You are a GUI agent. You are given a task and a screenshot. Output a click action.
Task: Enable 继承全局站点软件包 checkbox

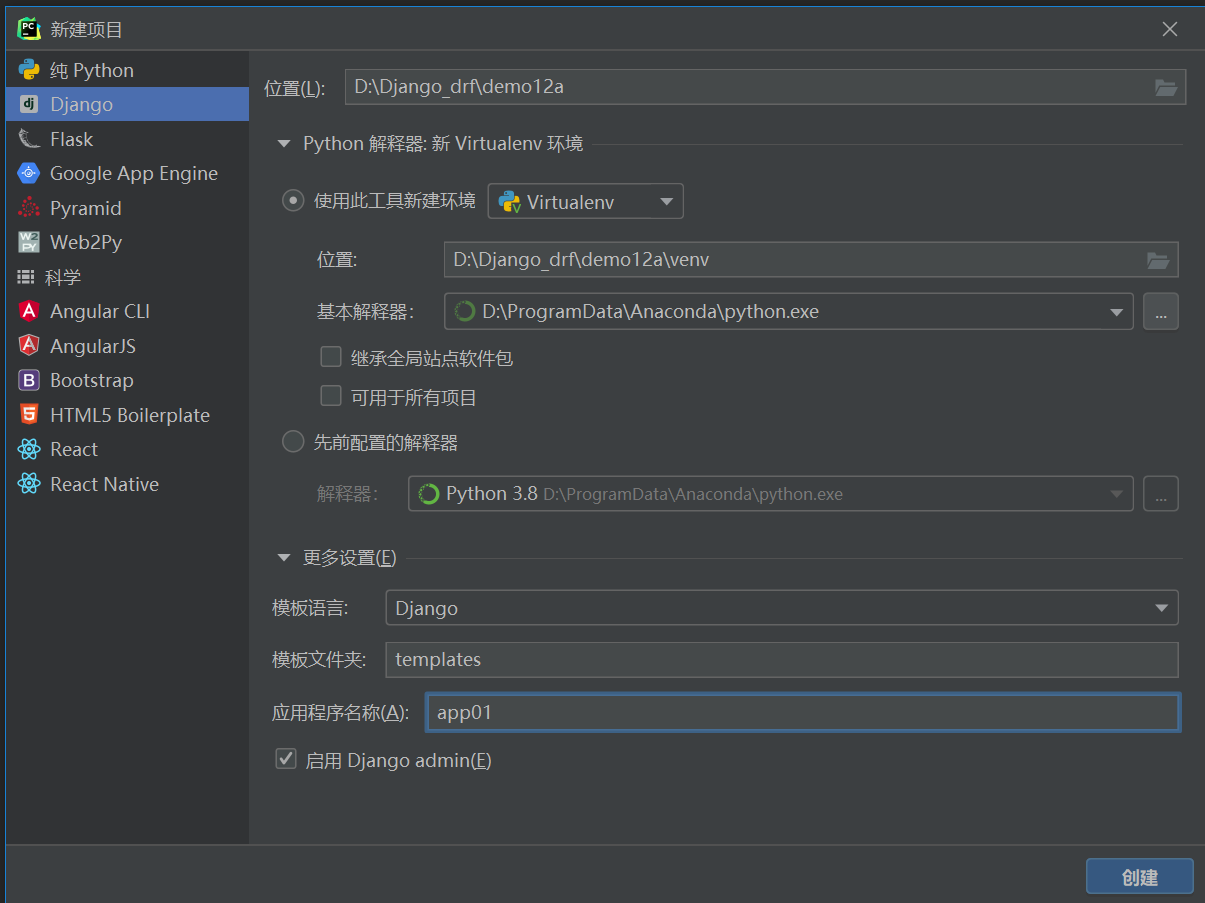click(x=331, y=356)
